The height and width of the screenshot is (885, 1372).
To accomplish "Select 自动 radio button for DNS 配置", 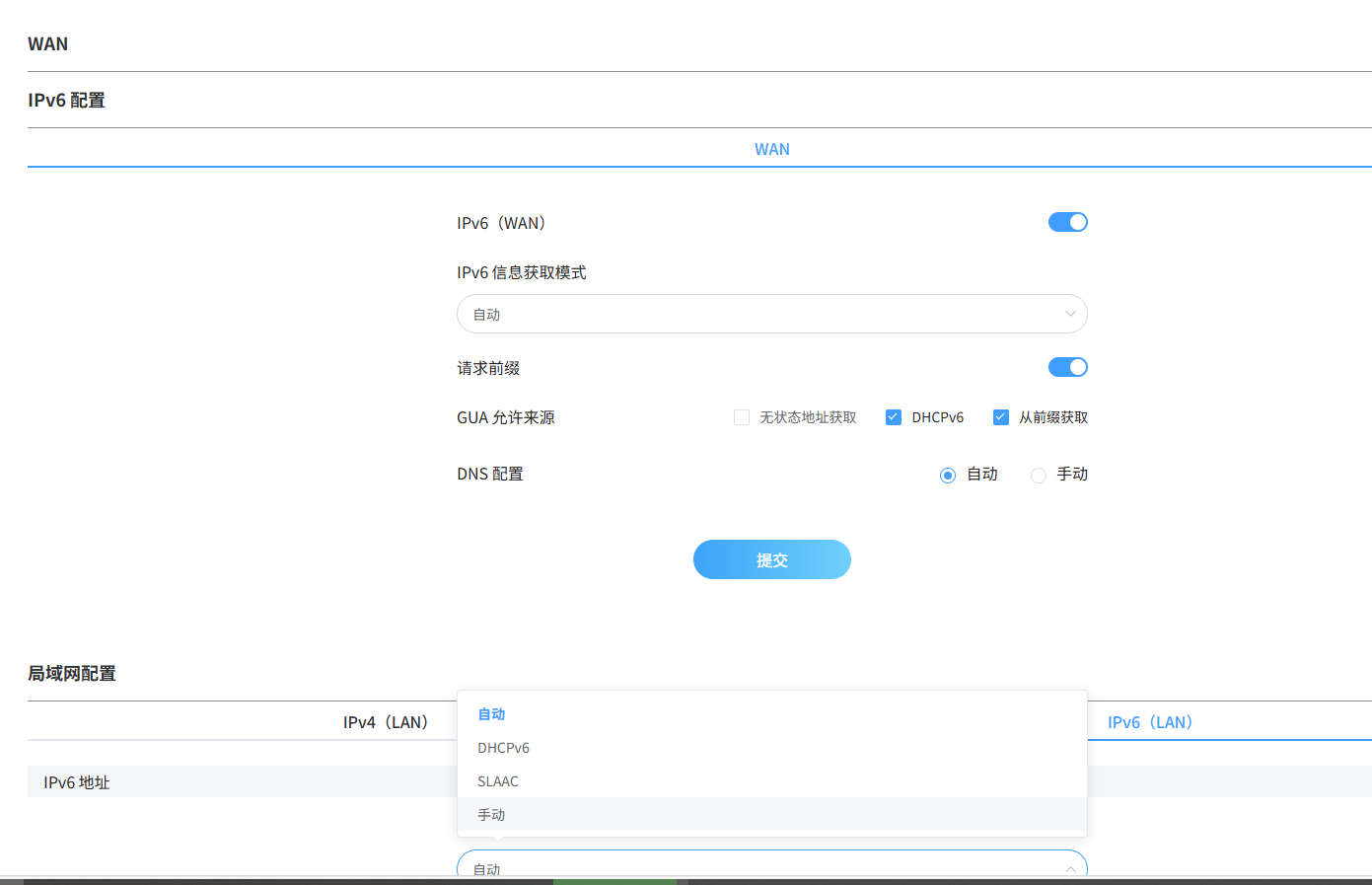I will coord(948,475).
